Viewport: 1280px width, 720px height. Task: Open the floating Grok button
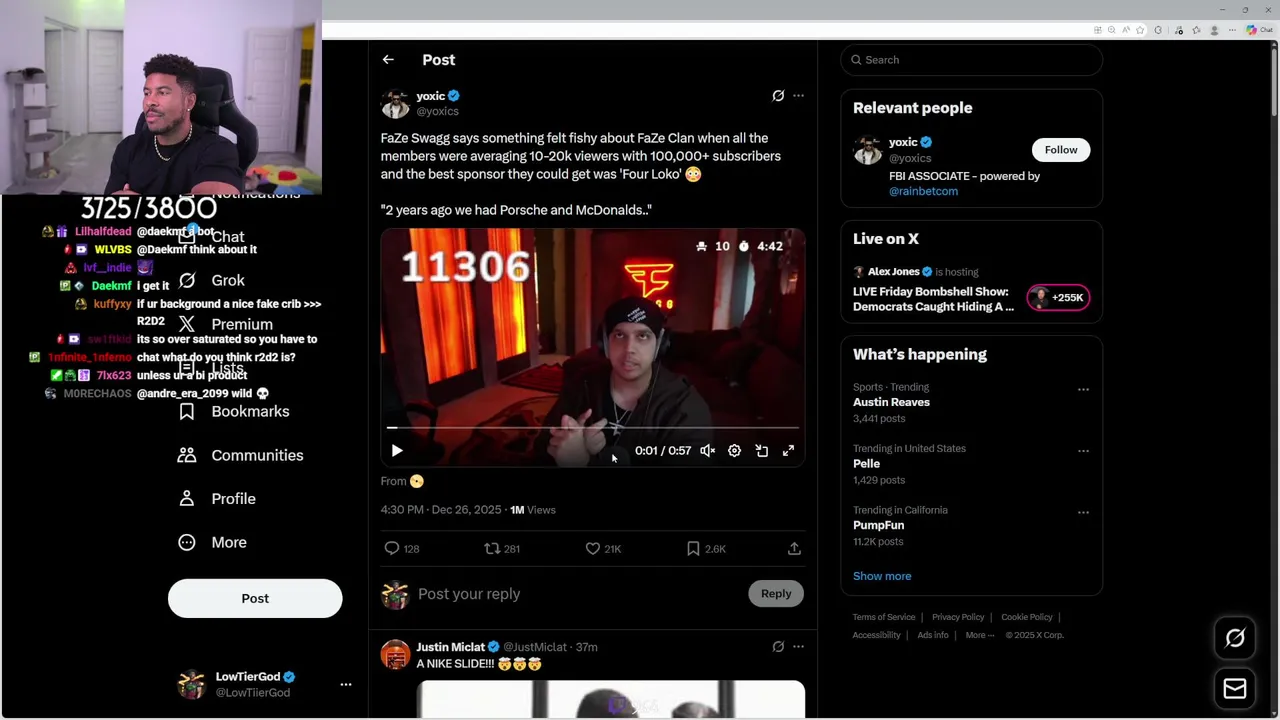click(x=1235, y=638)
